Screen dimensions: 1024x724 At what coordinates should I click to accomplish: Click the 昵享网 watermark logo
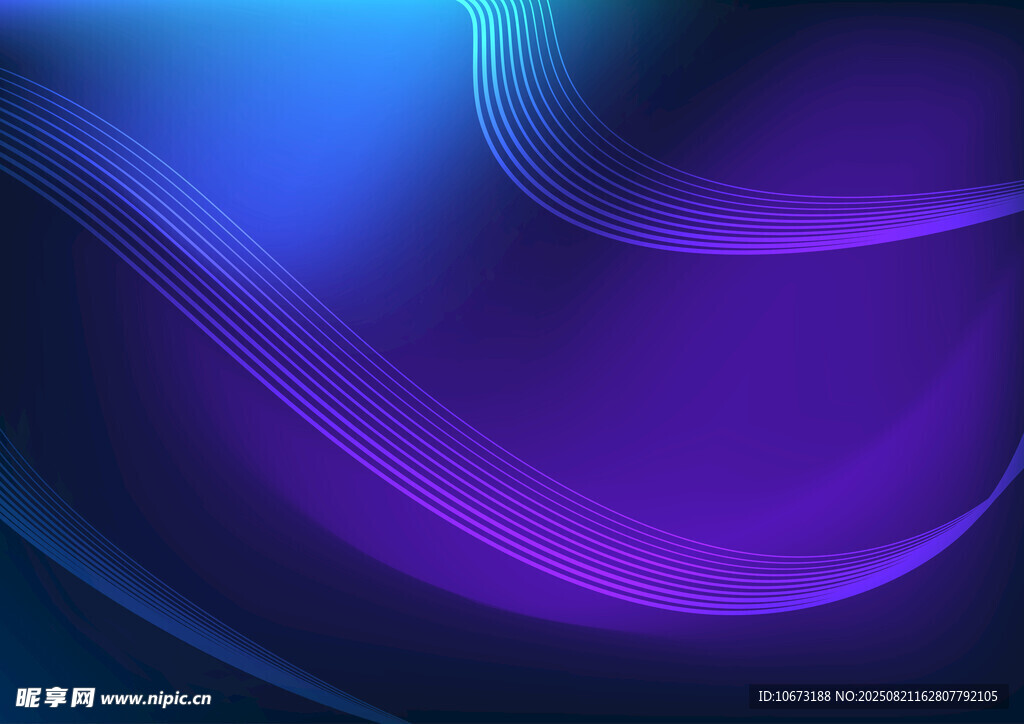point(55,698)
